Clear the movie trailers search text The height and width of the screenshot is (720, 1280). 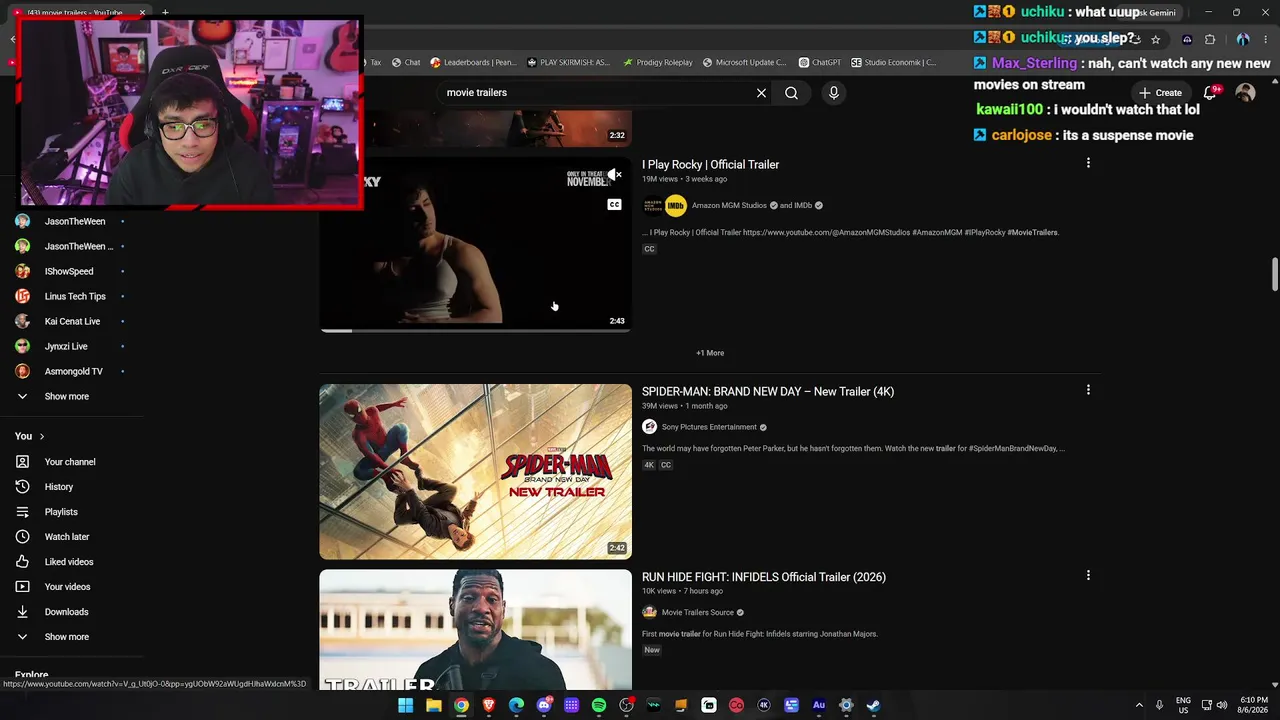(761, 93)
